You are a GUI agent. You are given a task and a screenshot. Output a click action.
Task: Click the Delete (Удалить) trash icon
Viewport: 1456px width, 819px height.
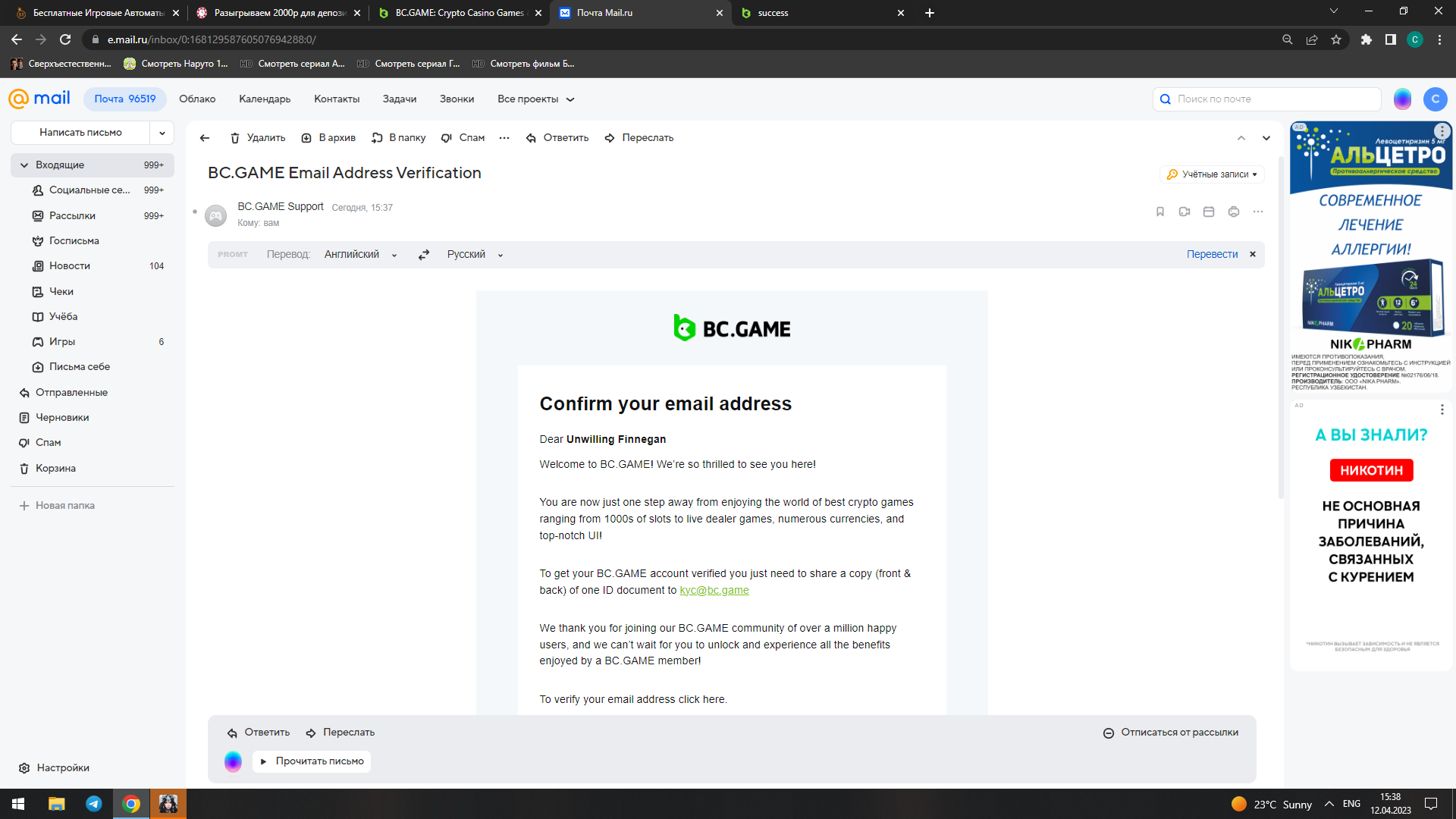click(235, 138)
